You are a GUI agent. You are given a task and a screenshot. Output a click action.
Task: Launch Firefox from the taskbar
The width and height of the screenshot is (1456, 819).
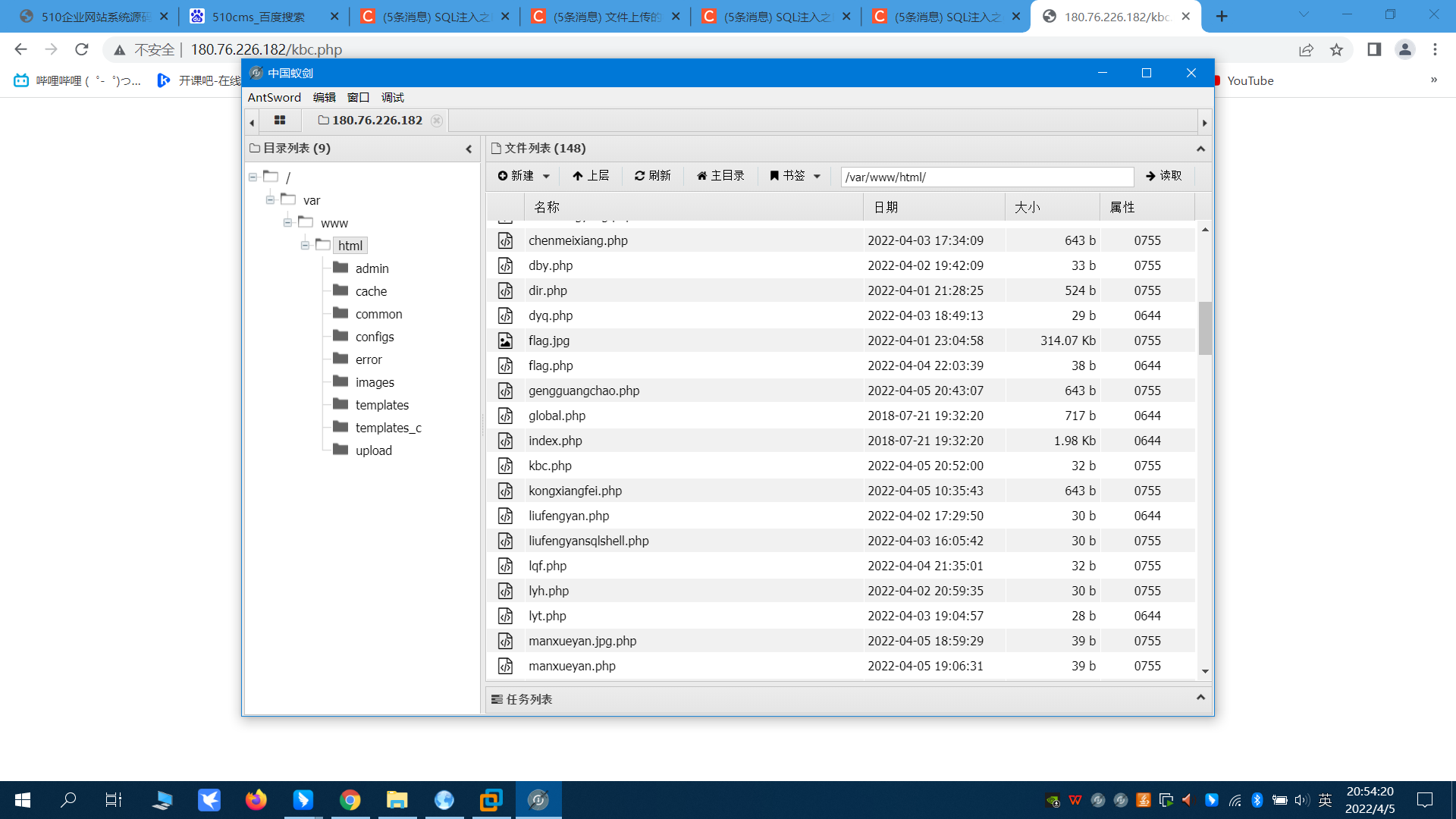(256, 799)
